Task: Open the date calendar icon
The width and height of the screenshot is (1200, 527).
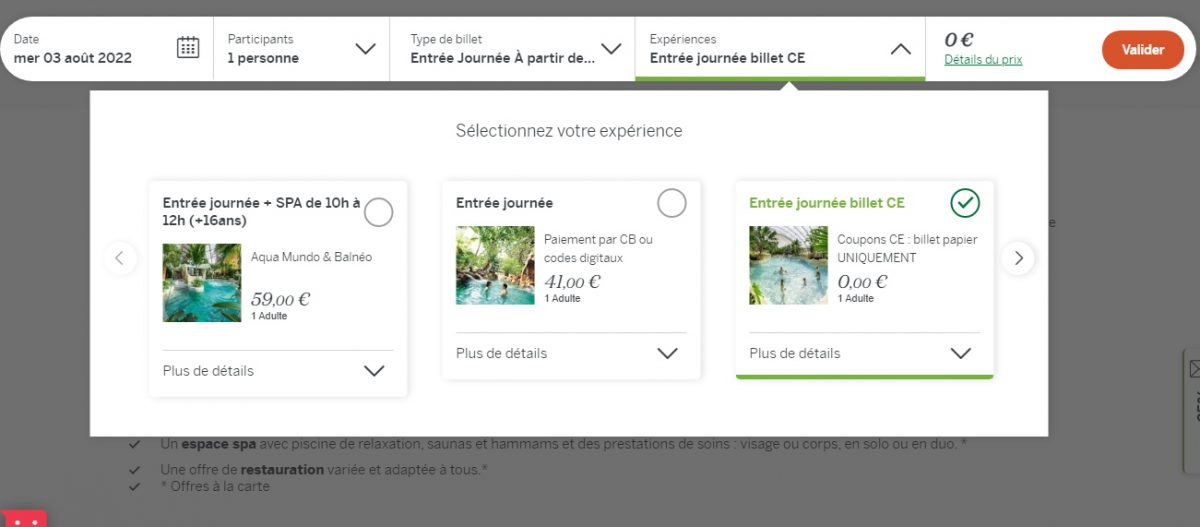Action: (188, 47)
